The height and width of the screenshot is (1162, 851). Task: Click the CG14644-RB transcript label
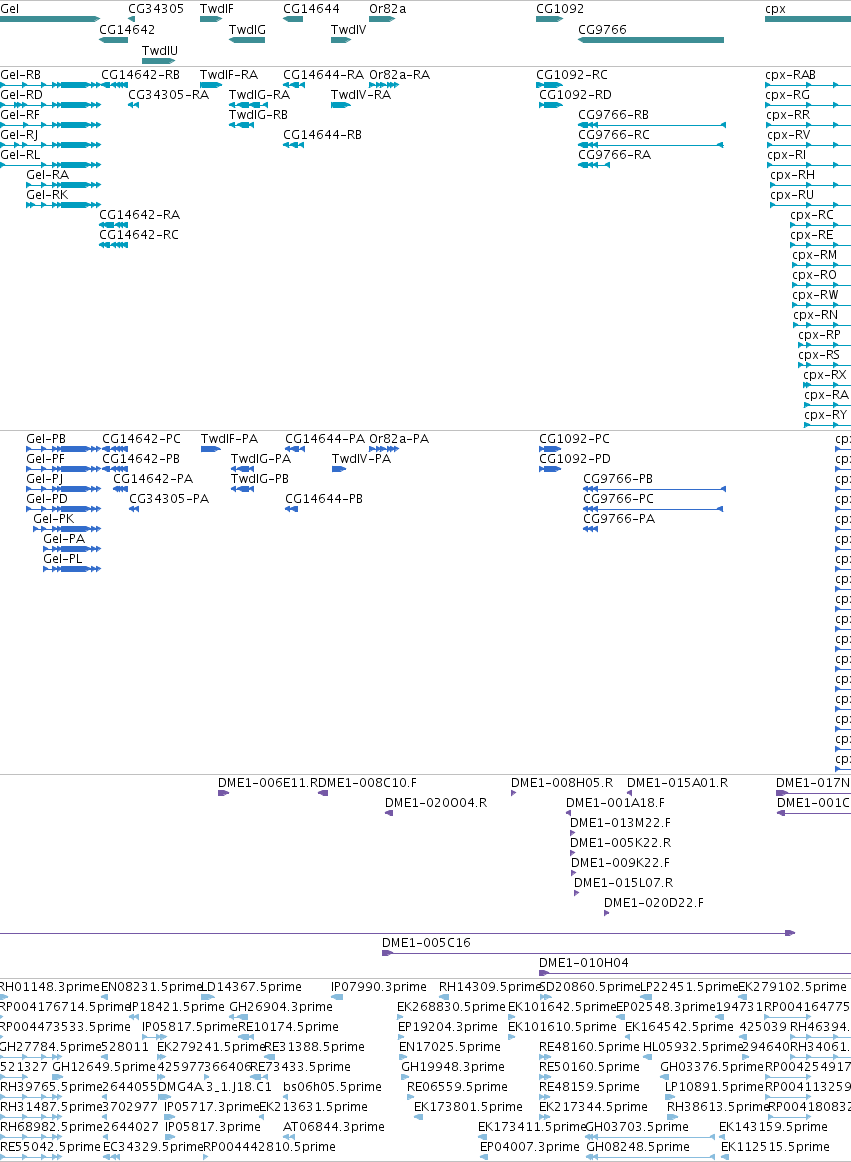pos(322,135)
